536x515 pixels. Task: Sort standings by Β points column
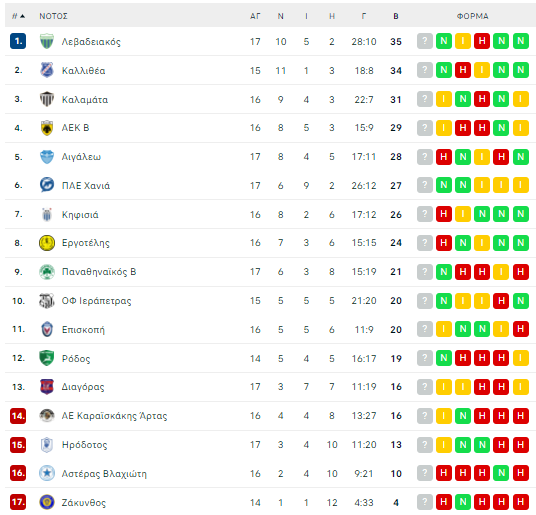pyautogui.click(x=396, y=16)
